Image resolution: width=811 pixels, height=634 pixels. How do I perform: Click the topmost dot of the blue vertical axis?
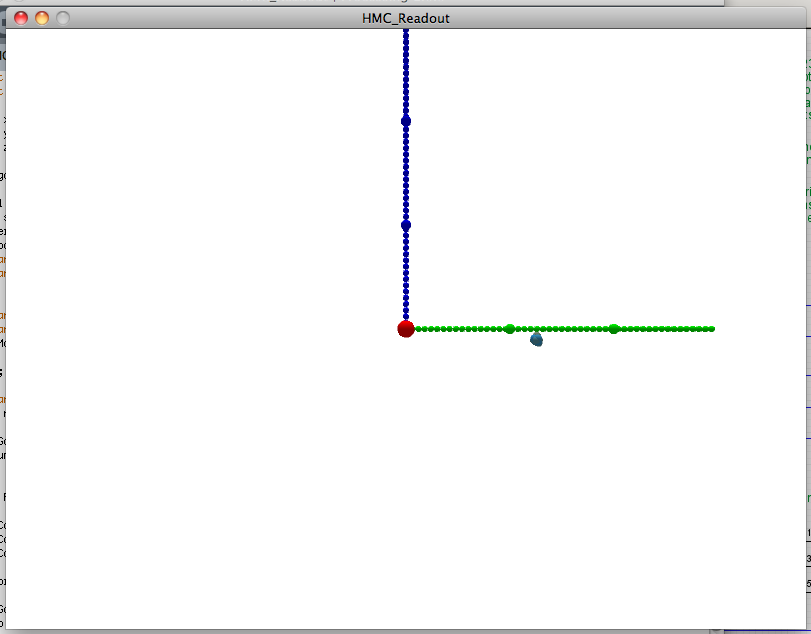click(x=406, y=33)
